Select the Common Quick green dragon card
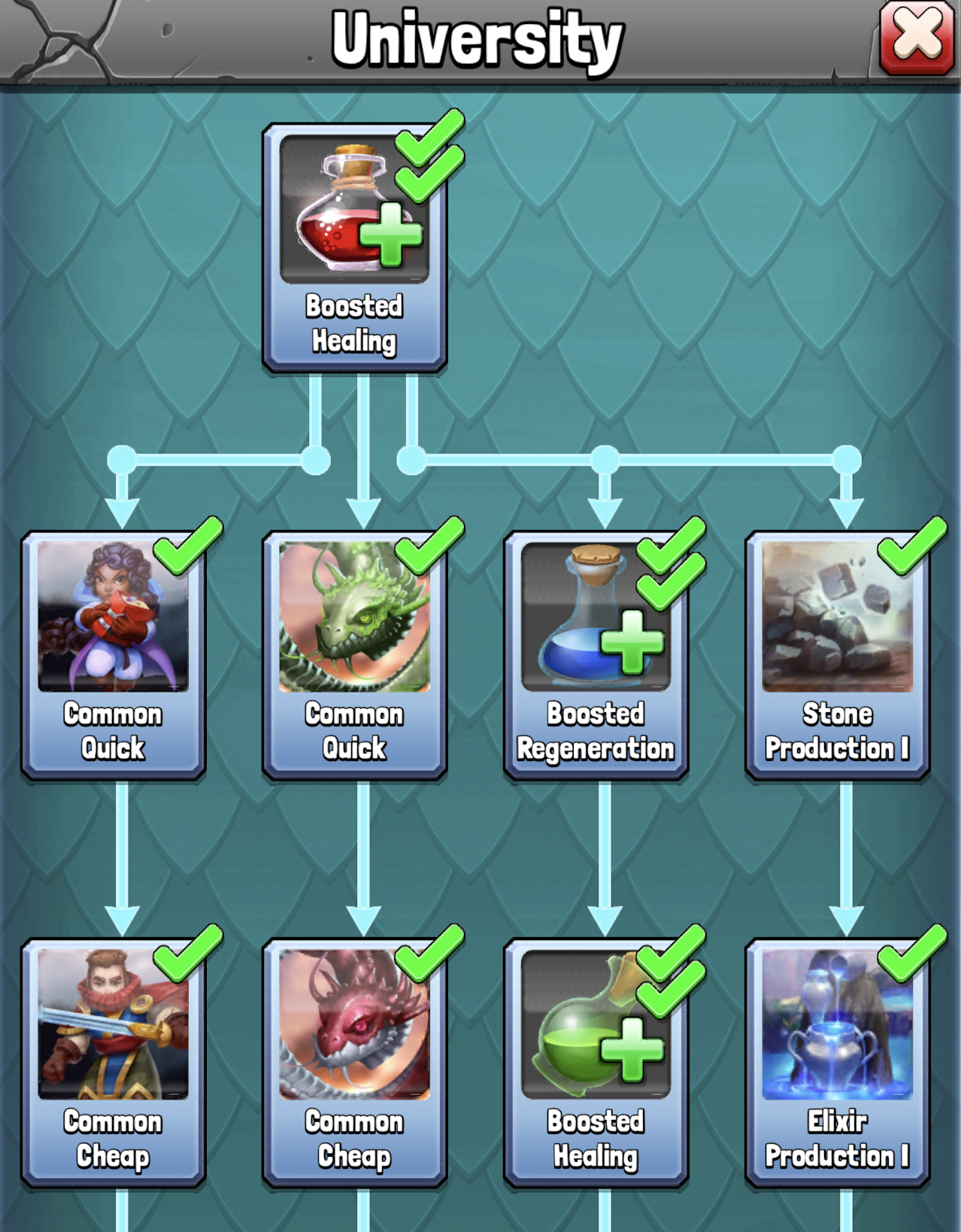This screenshot has height=1232, width=961. tap(354, 655)
